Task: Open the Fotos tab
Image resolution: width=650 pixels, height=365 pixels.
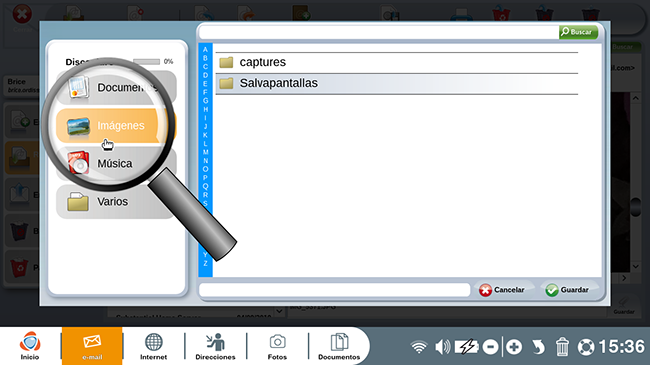Action: 277,346
